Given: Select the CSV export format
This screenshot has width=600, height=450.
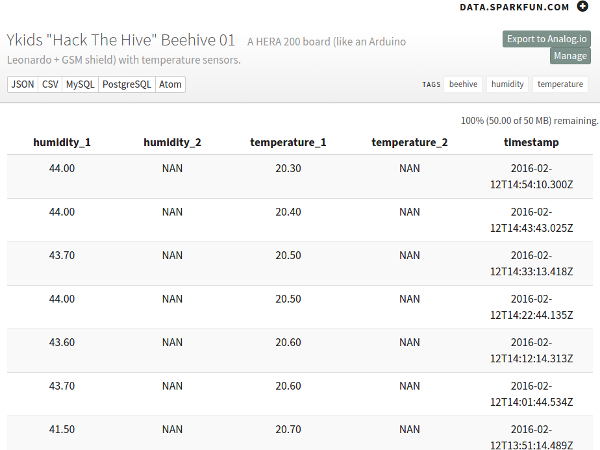Looking at the screenshot, I should tap(50, 85).
